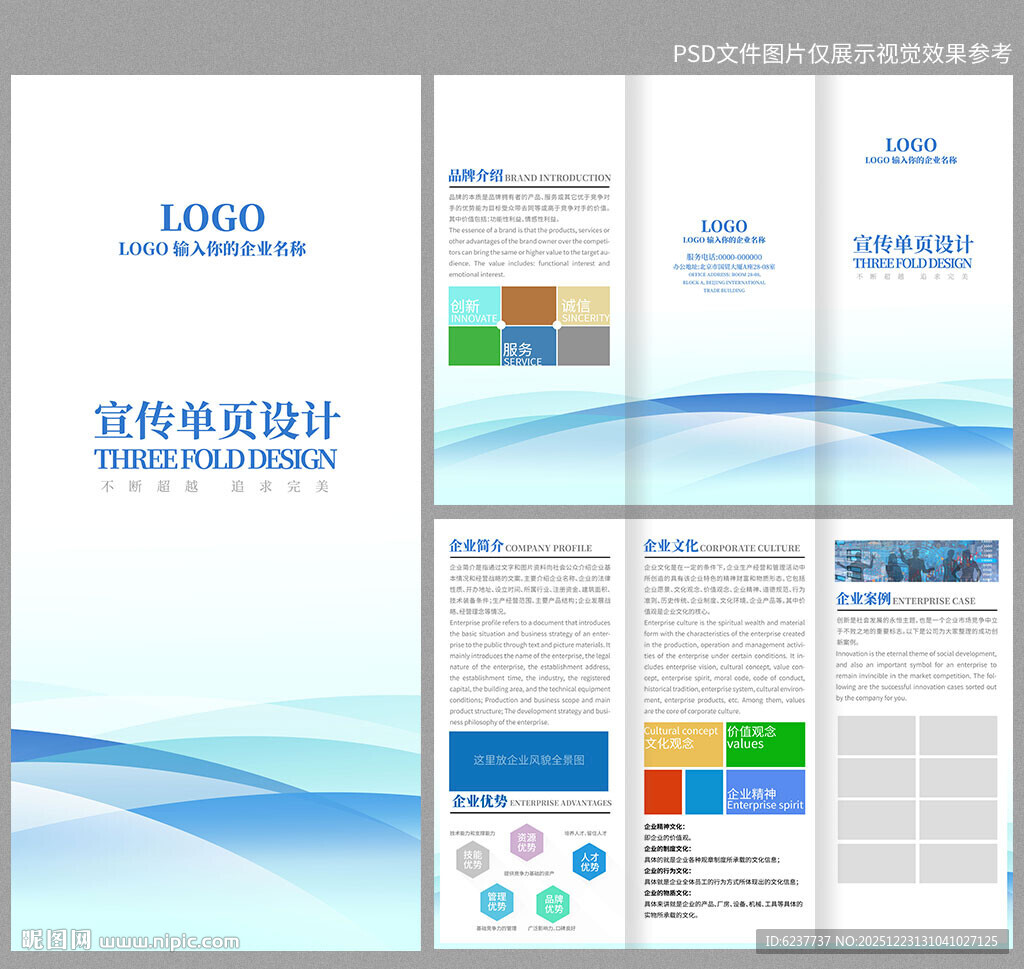Image resolution: width=1024 pixels, height=969 pixels.
Task: Select the 企业案例 ENTERPRISE CASE heading
Action: [x=906, y=599]
